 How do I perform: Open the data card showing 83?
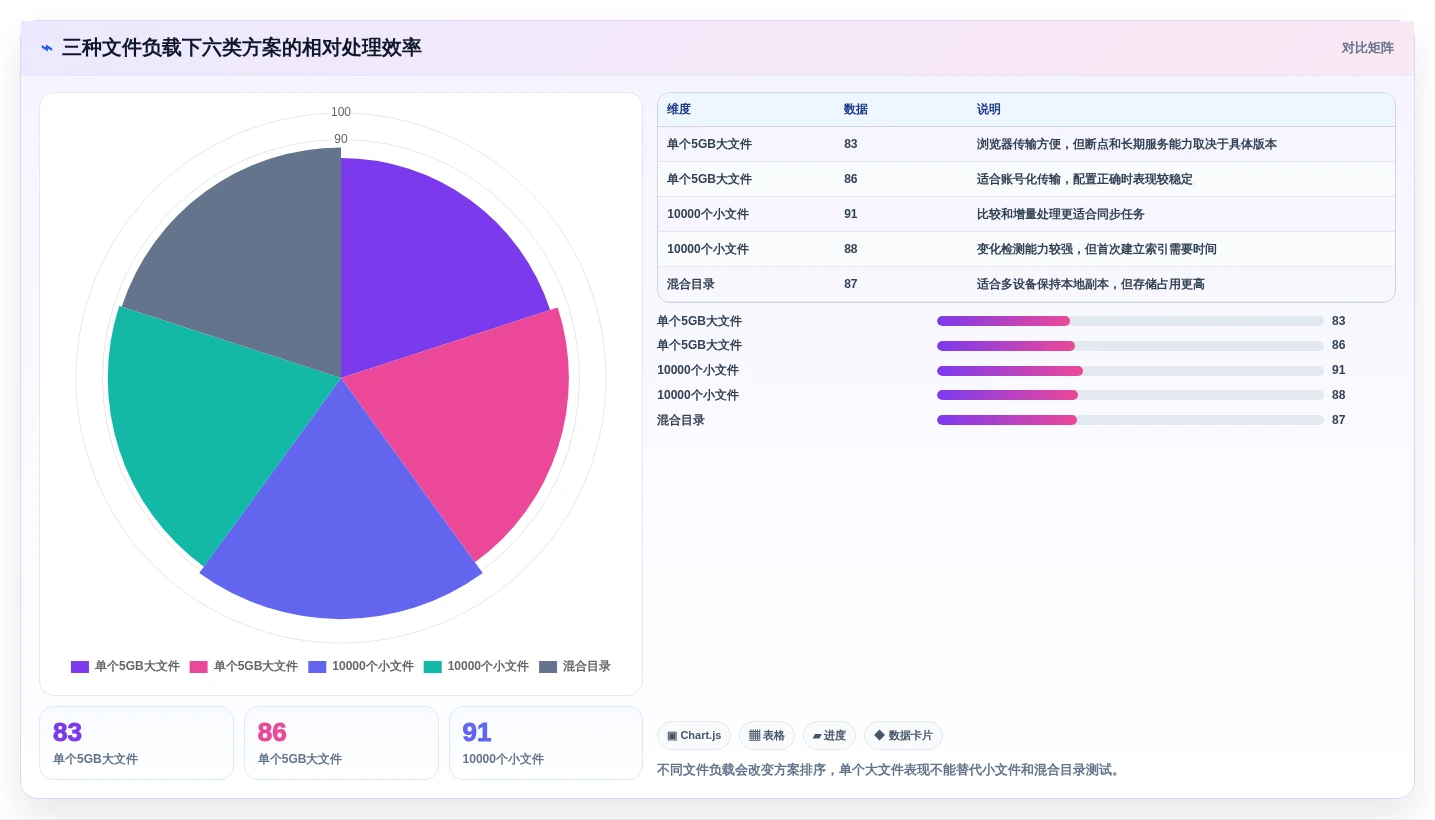(x=136, y=743)
